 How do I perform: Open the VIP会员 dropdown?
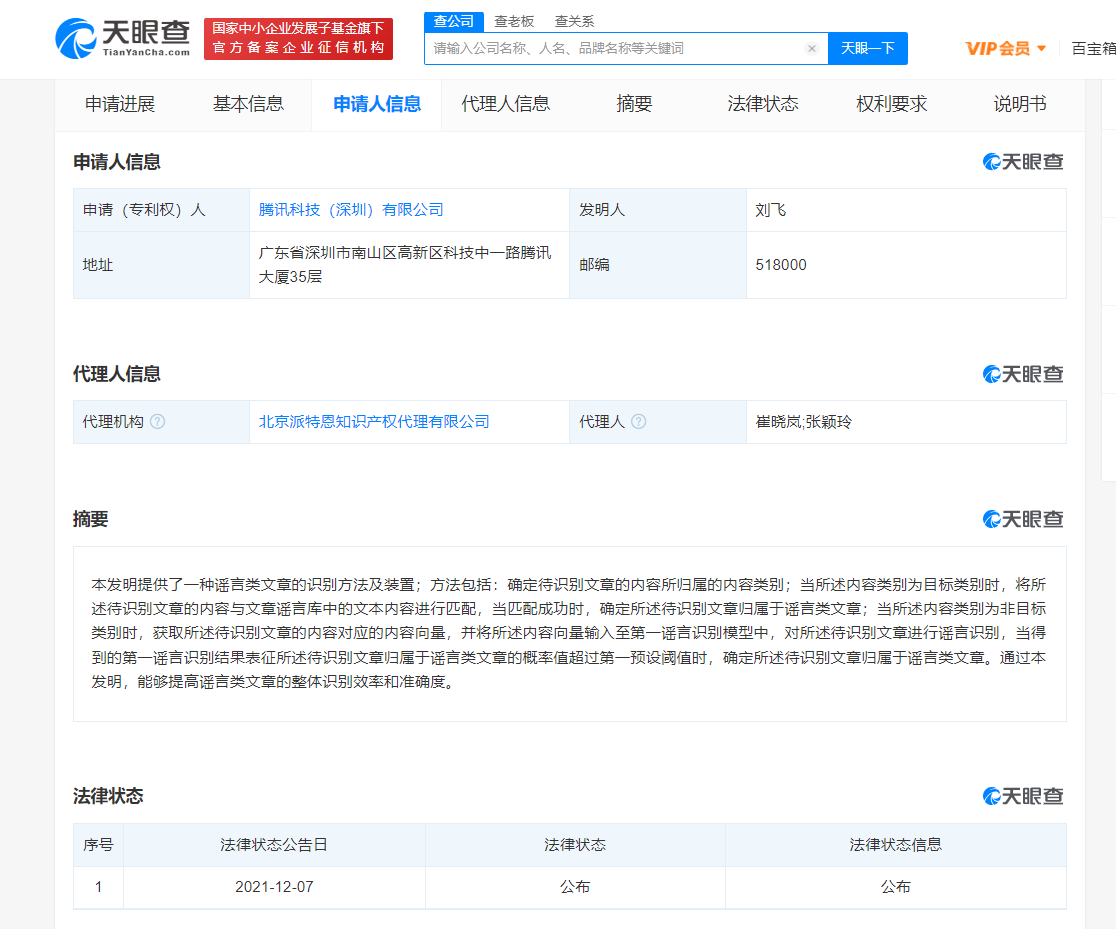pyautogui.click(x=1005, y=48)
